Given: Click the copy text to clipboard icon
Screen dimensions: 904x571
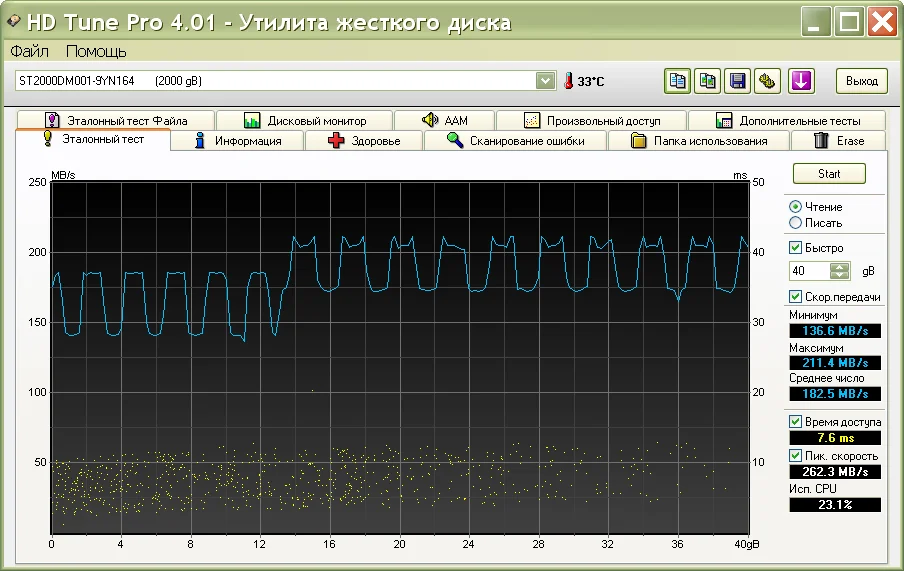Looking at the screenshot, I should (678, 81).
